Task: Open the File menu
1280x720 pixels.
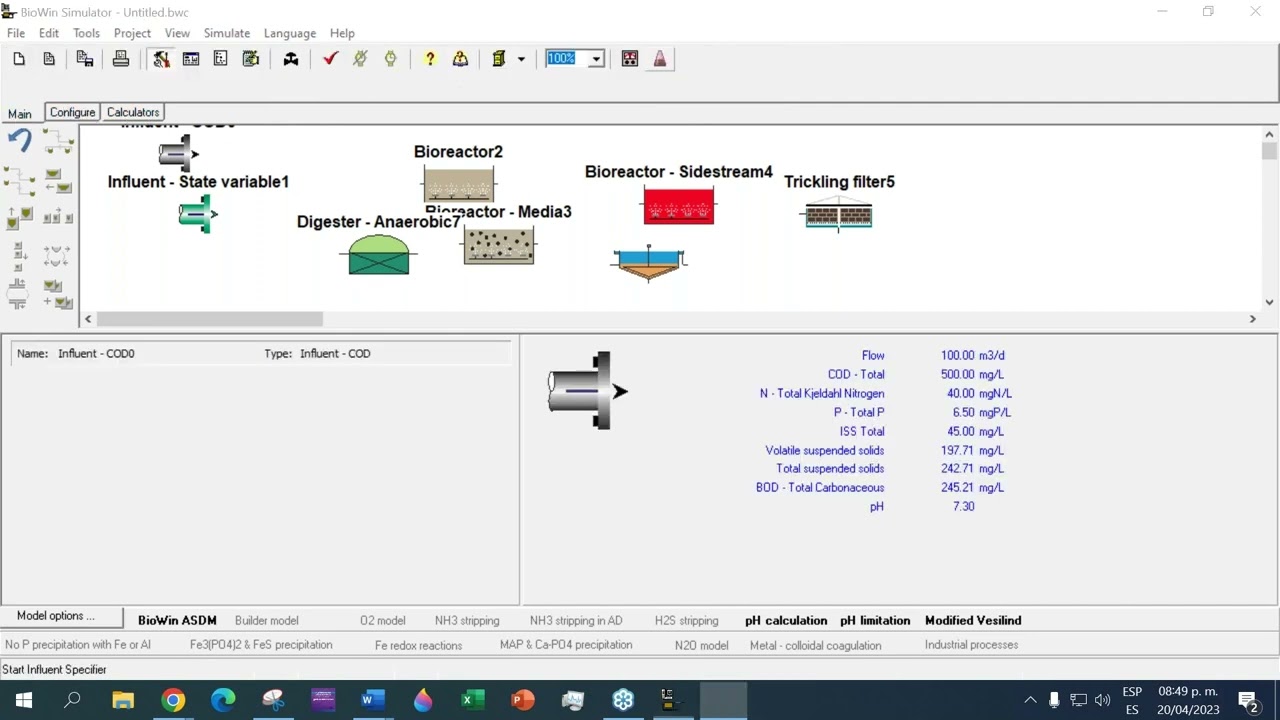Action: click(x=16, y=33)
